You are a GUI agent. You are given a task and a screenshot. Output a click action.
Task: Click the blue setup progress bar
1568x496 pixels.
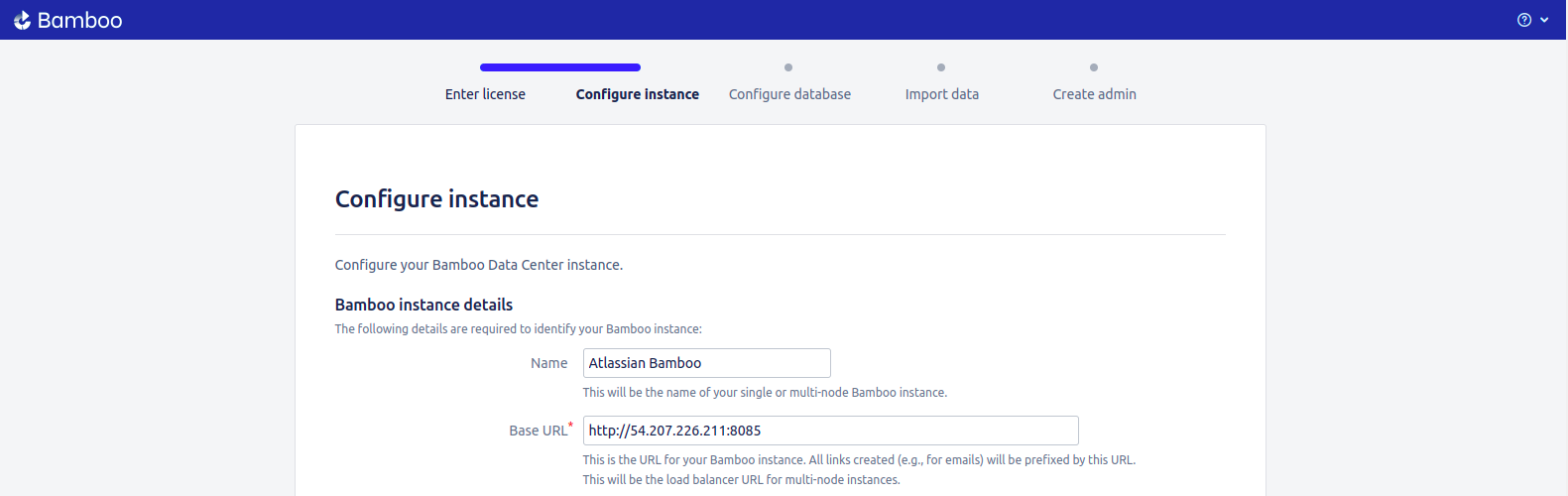560,67
